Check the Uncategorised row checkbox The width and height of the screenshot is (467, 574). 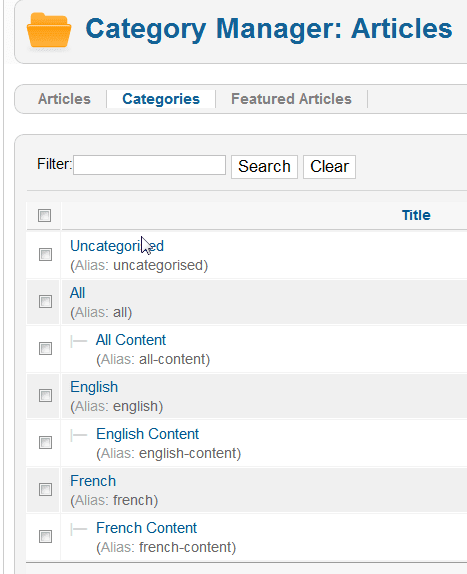[45, 254]
